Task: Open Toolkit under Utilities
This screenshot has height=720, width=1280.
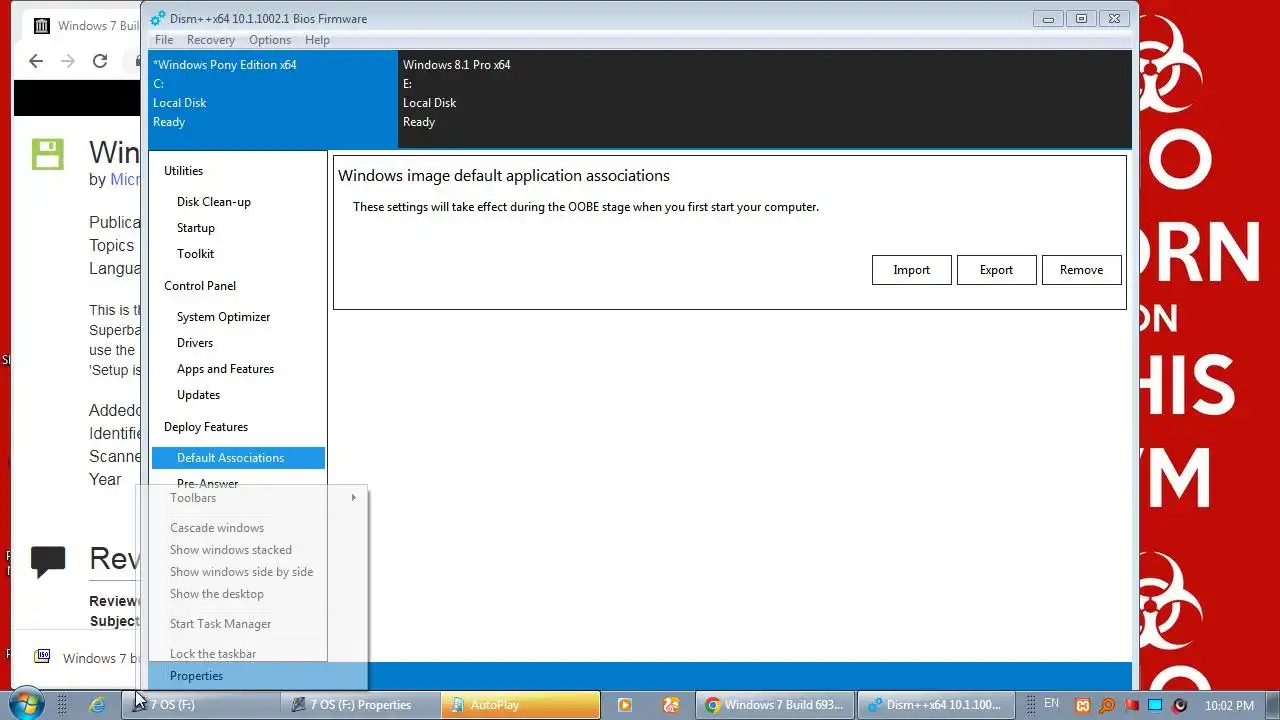Action: click(195, 254)
